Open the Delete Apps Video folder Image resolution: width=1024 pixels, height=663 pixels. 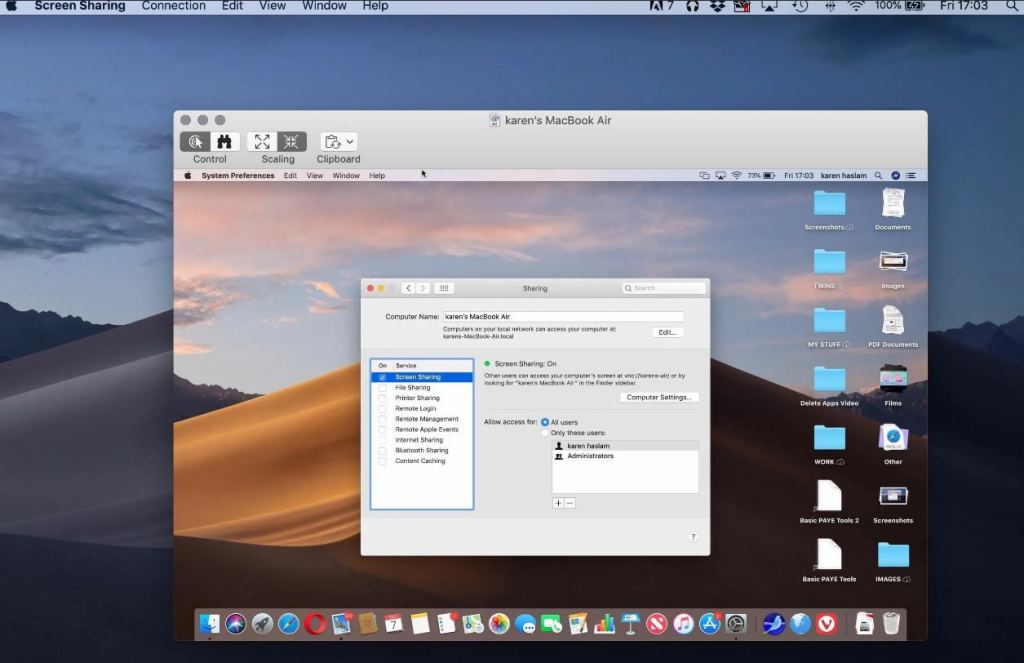pyautogui.click(x=829, y=386)
